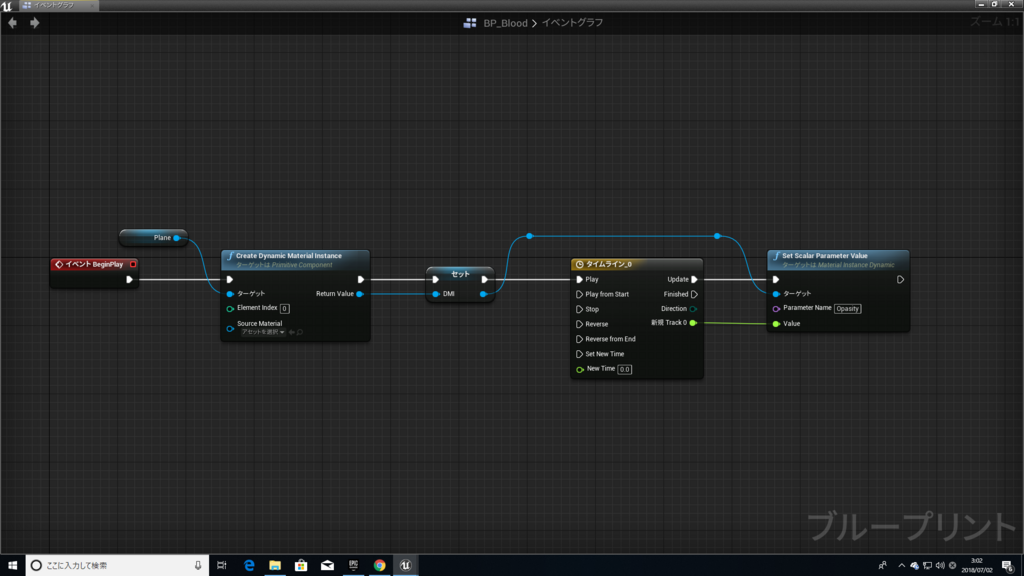
Task: Select the Set Scalar Parameter Value node header
Action: point(838,259)
